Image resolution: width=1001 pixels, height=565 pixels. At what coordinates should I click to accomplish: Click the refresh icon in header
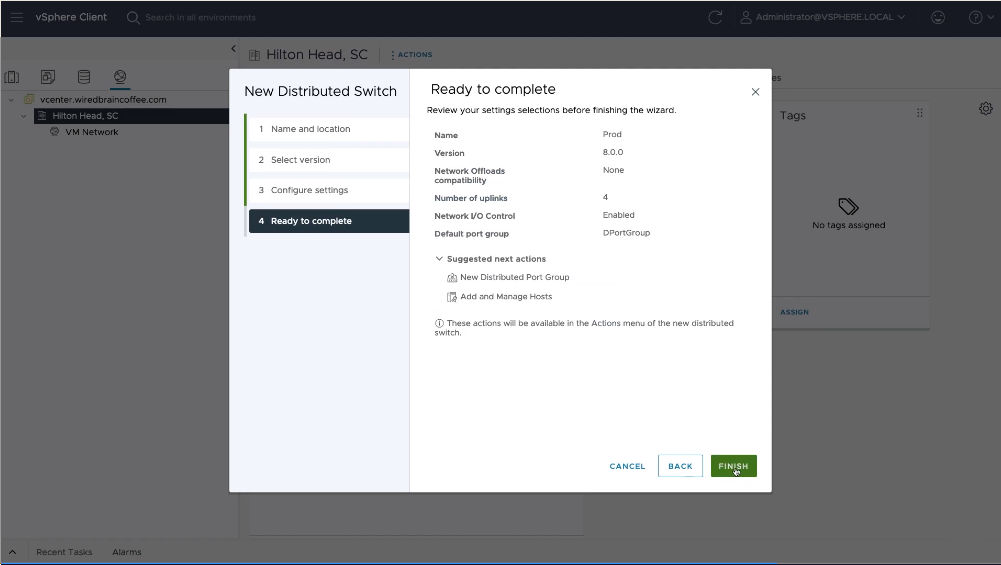714,17
